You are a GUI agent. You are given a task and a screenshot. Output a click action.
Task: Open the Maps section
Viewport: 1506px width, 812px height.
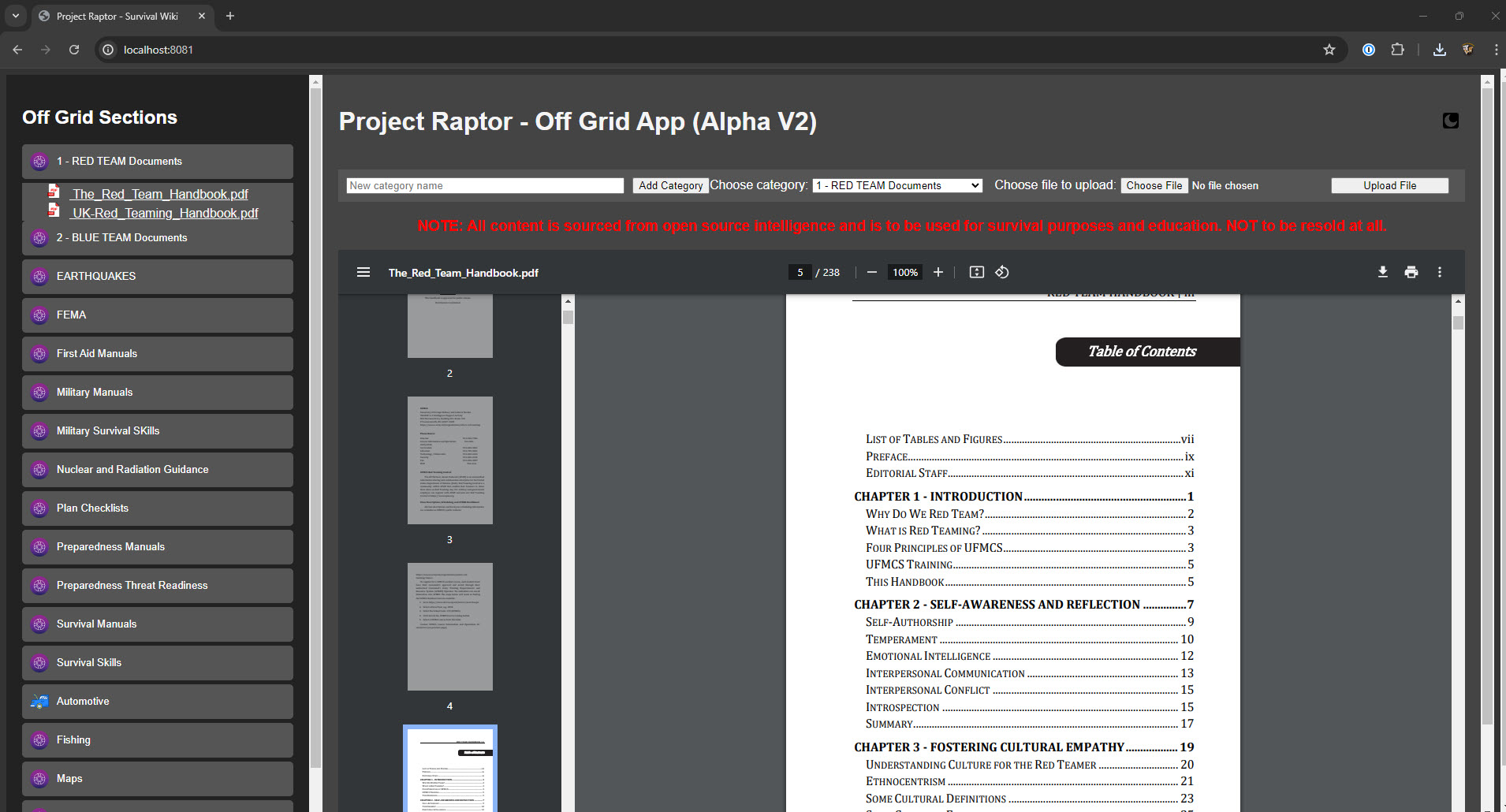158,778
